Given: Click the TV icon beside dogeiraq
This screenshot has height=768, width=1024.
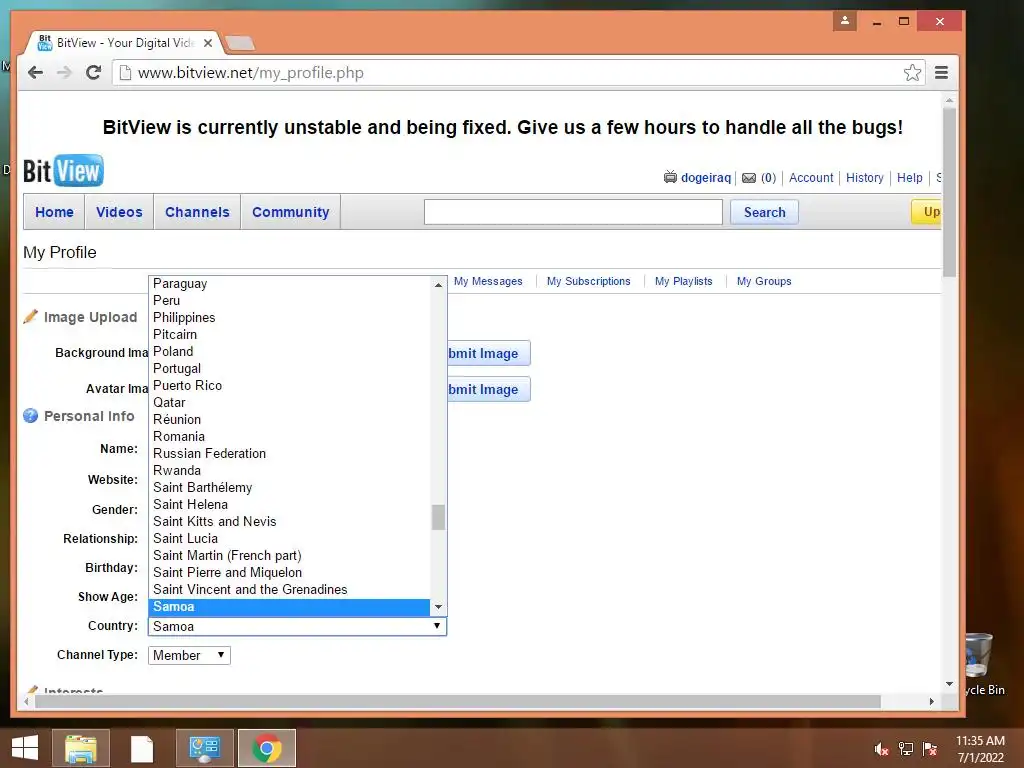Looking at the screenshot, I should [670, 177].
